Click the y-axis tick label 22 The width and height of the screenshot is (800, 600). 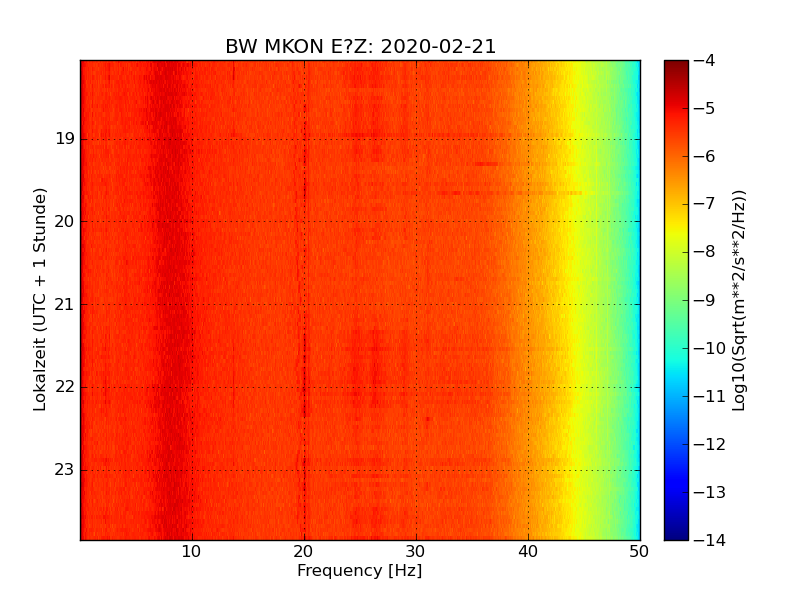65,387
